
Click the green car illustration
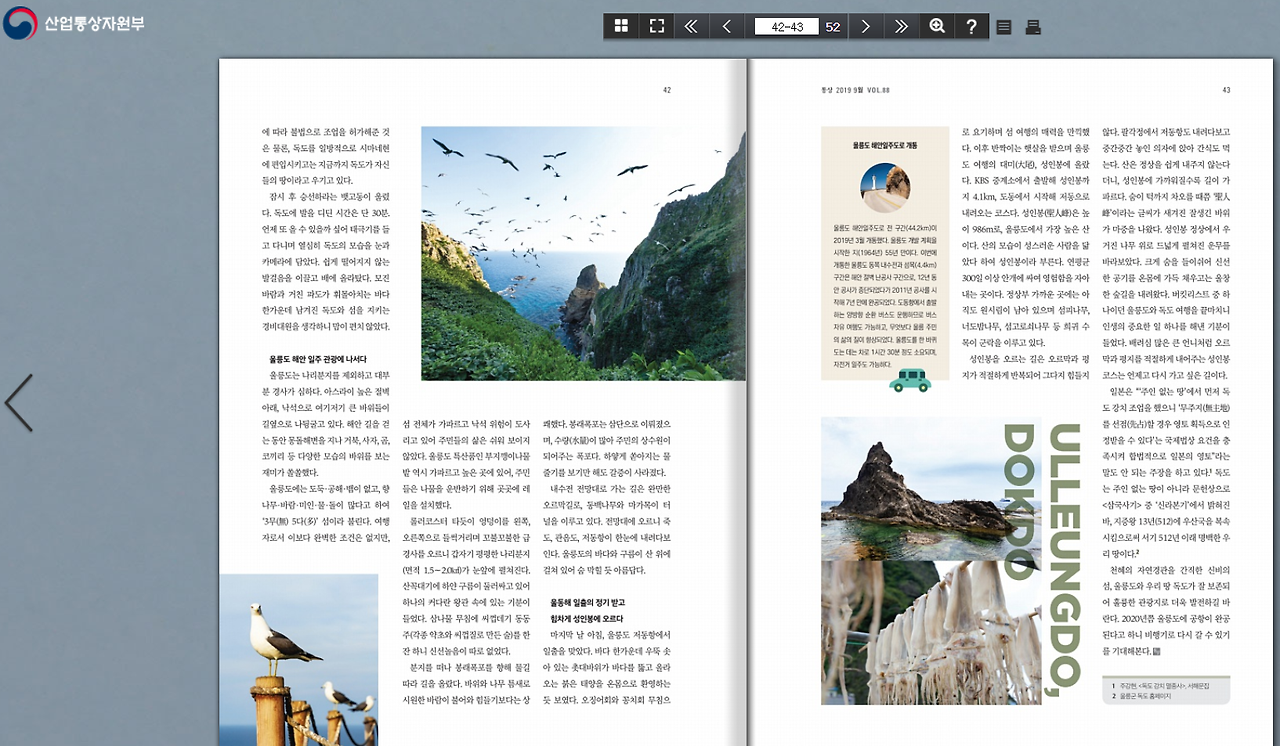909,379
